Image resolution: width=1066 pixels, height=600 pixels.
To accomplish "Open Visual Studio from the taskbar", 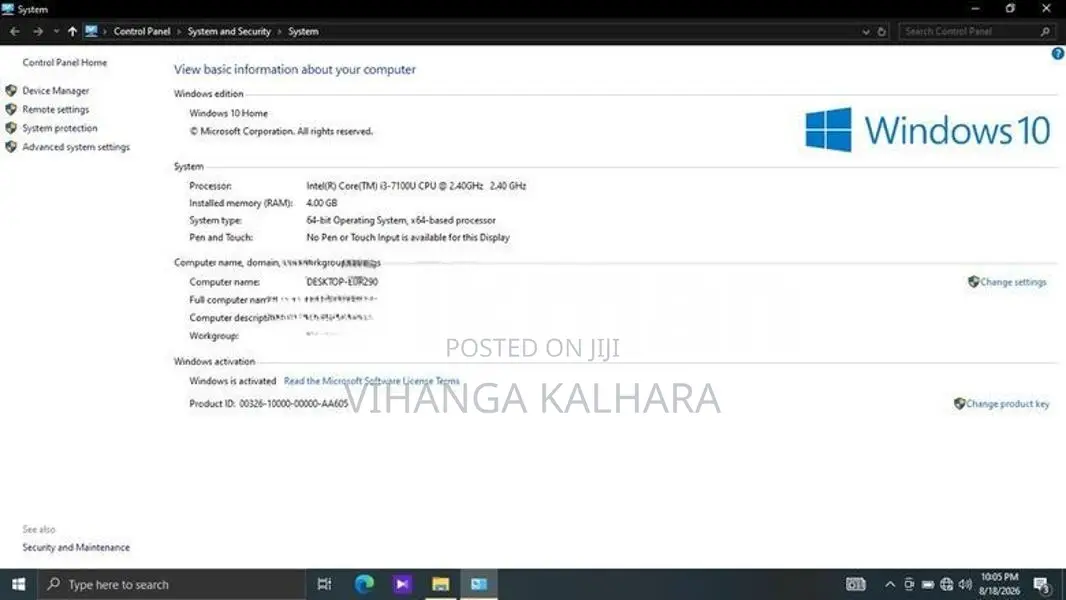I will pyautogui.click(x=402, y=584).
